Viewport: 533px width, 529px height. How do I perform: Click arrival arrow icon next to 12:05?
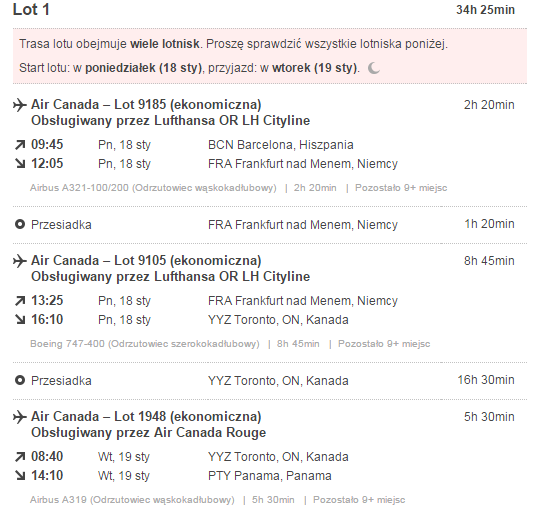click(x=20, y=164)
